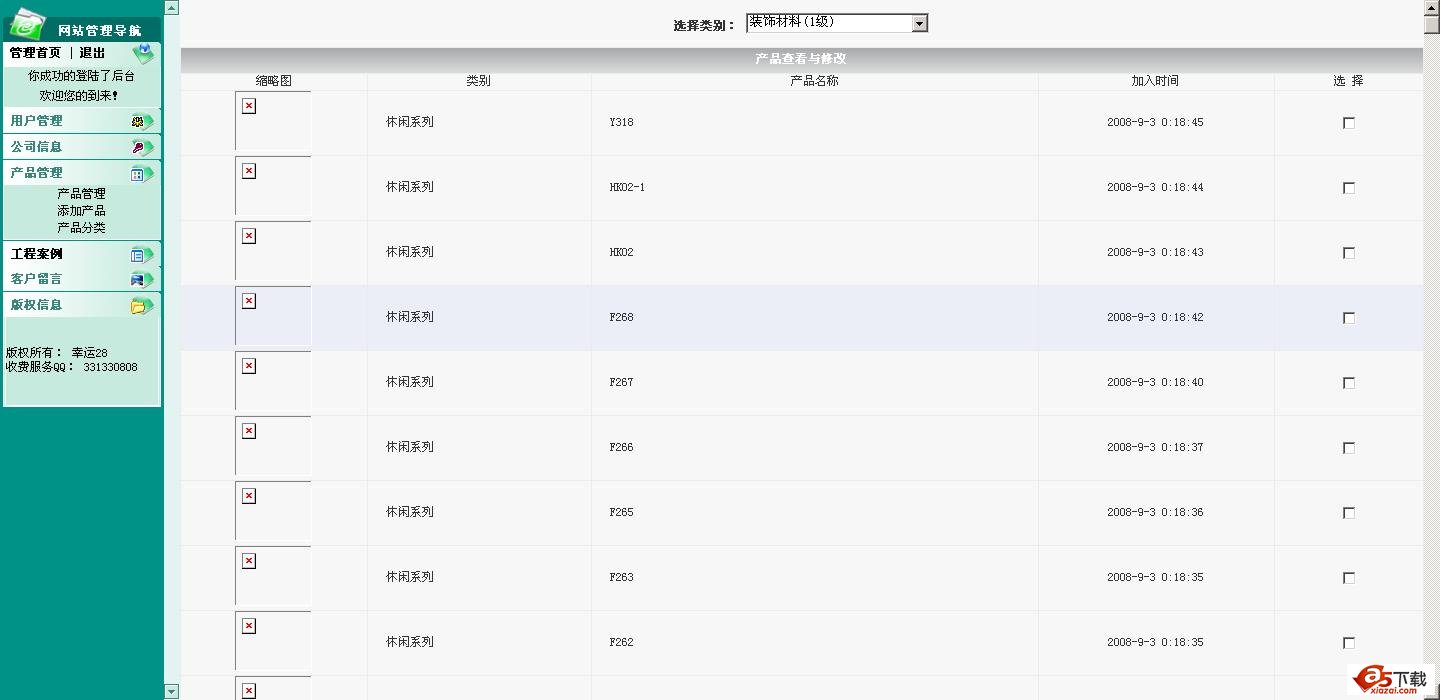This screenshot has height=700, width=1440.
Task: Click the 退出 logout link
Action: point(92,53)
